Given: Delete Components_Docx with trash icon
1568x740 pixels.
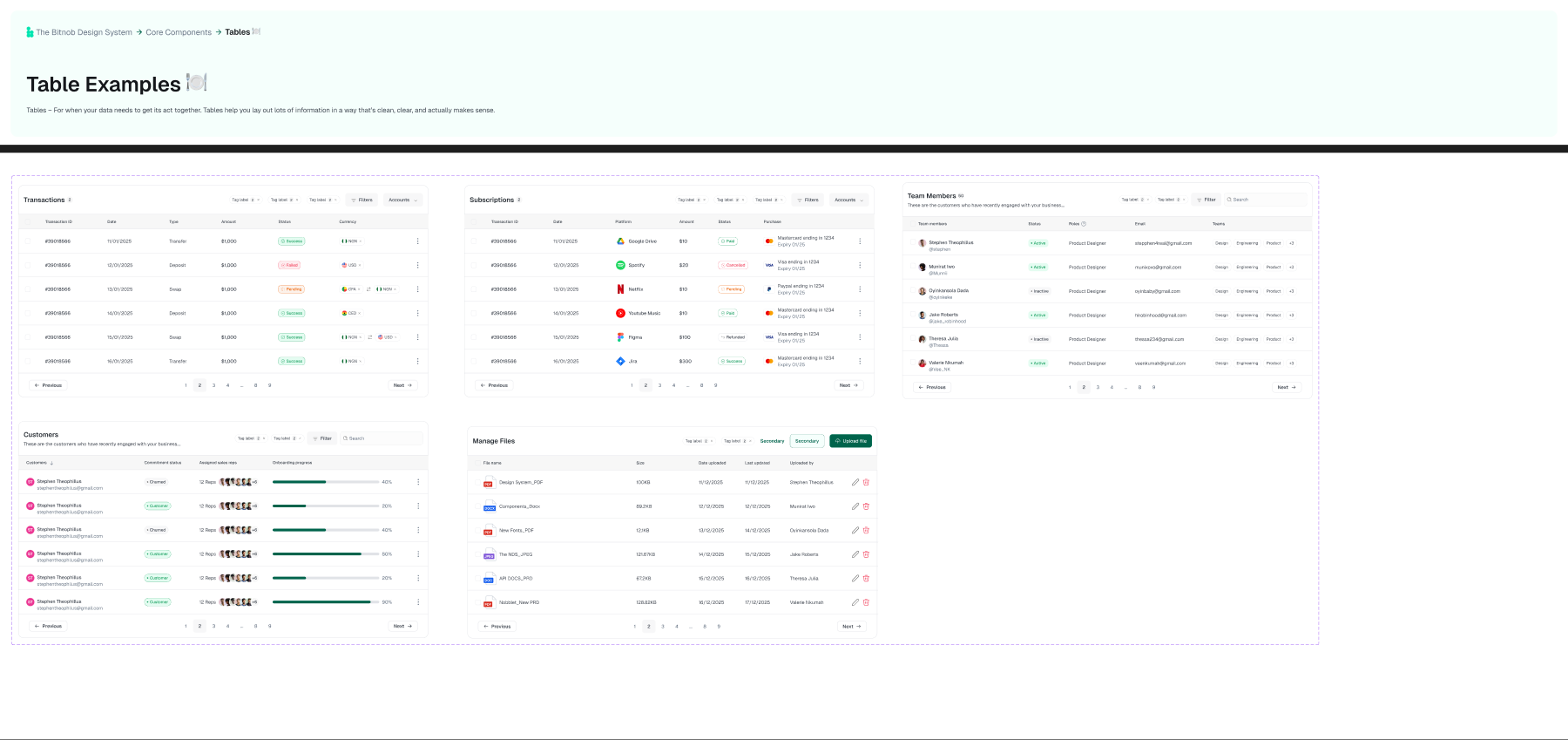Looking at the screenshot, I should [x=866, y=506].
